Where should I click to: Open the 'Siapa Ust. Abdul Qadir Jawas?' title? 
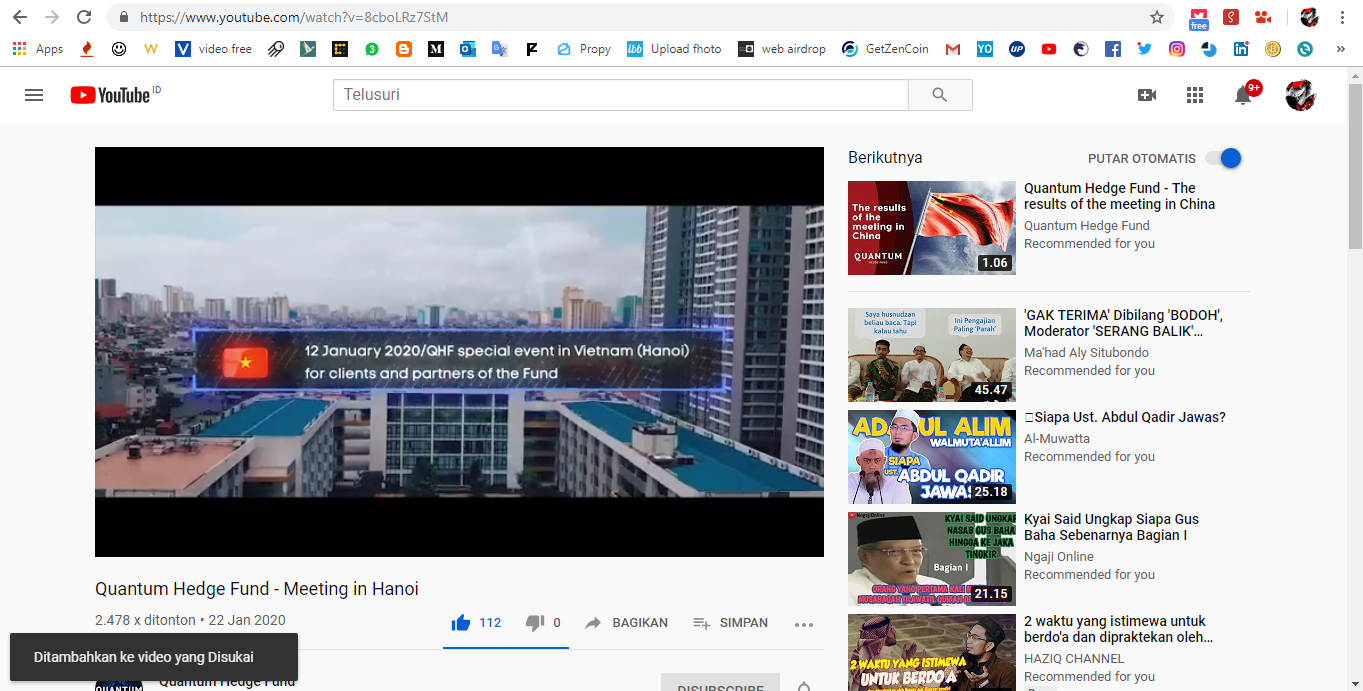(1125, 417)
